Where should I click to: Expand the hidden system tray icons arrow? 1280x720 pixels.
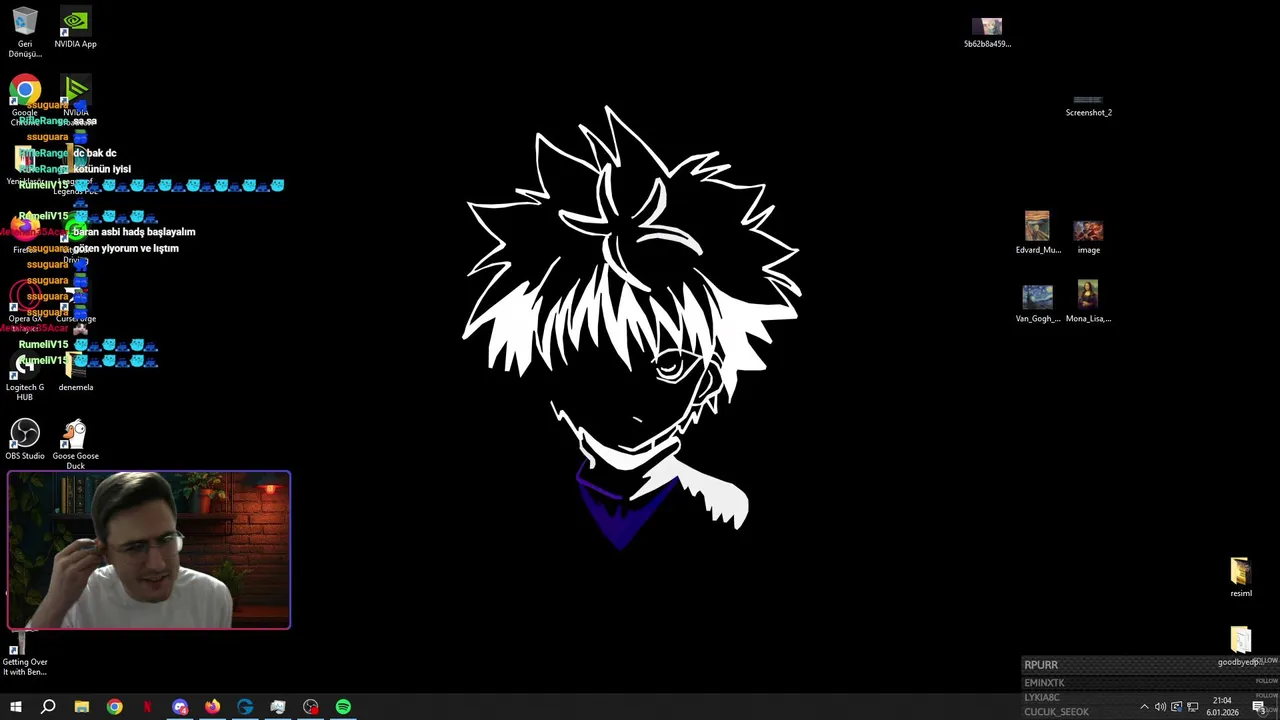click(1144, 707)
